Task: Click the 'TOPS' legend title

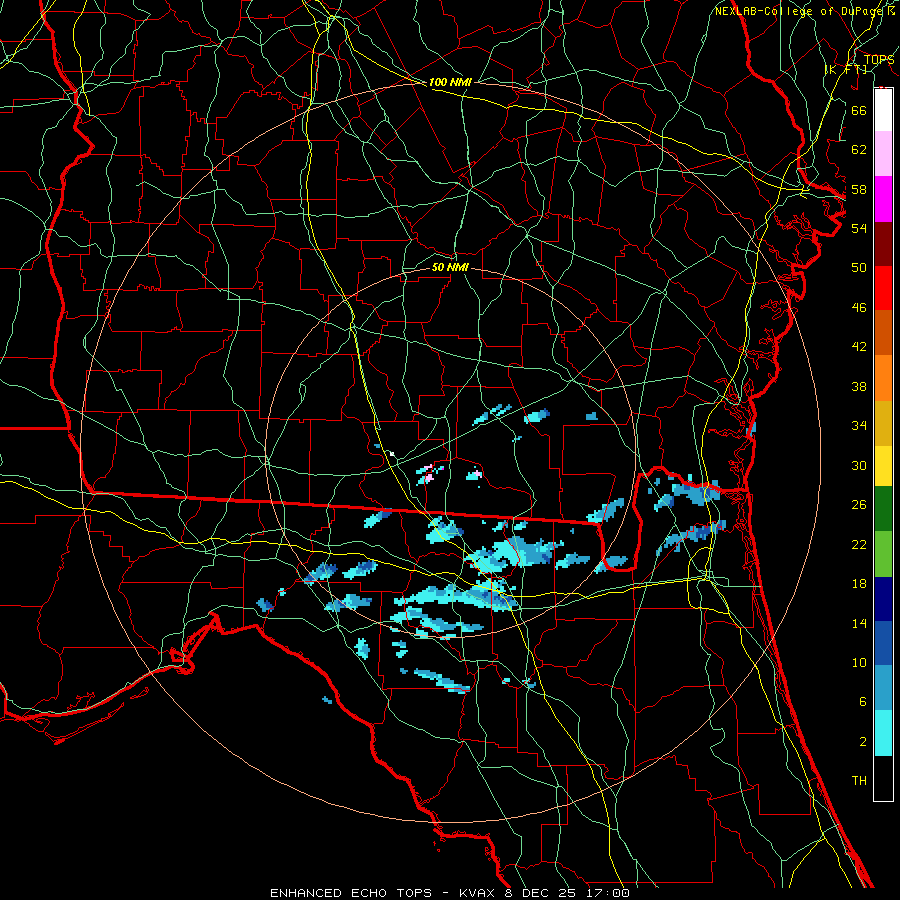Action: (879, 60)
